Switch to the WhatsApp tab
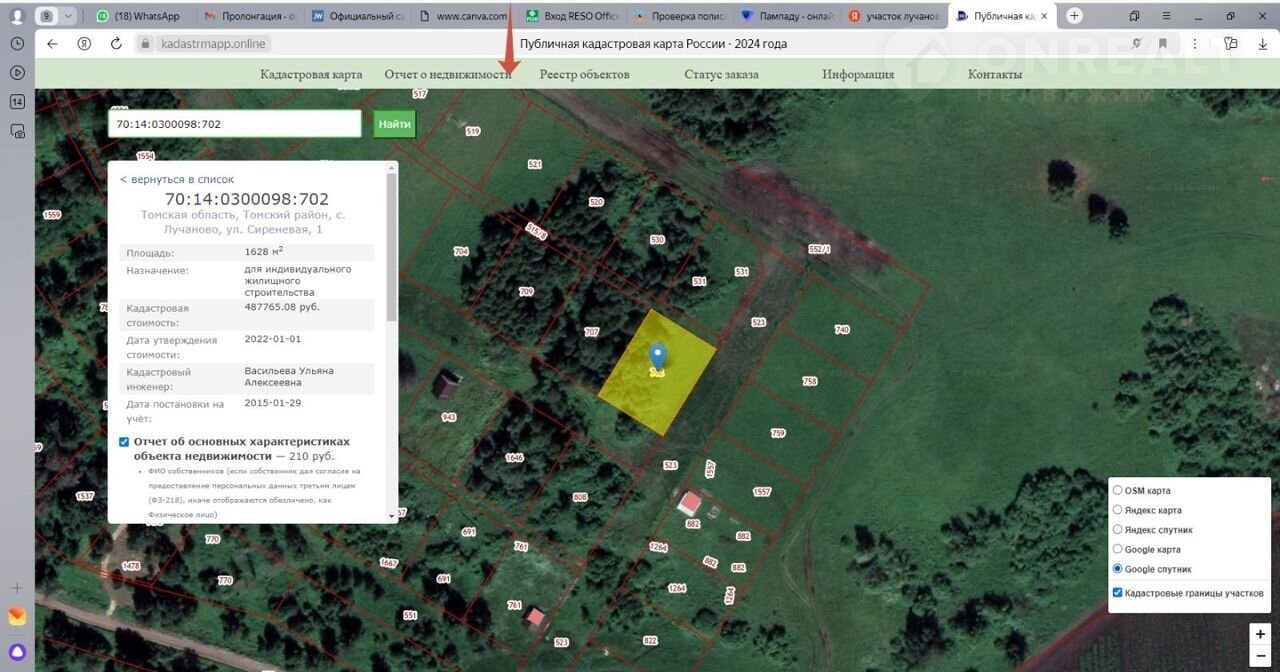Viewport: 1280px width, 672px height. (140, 16)
